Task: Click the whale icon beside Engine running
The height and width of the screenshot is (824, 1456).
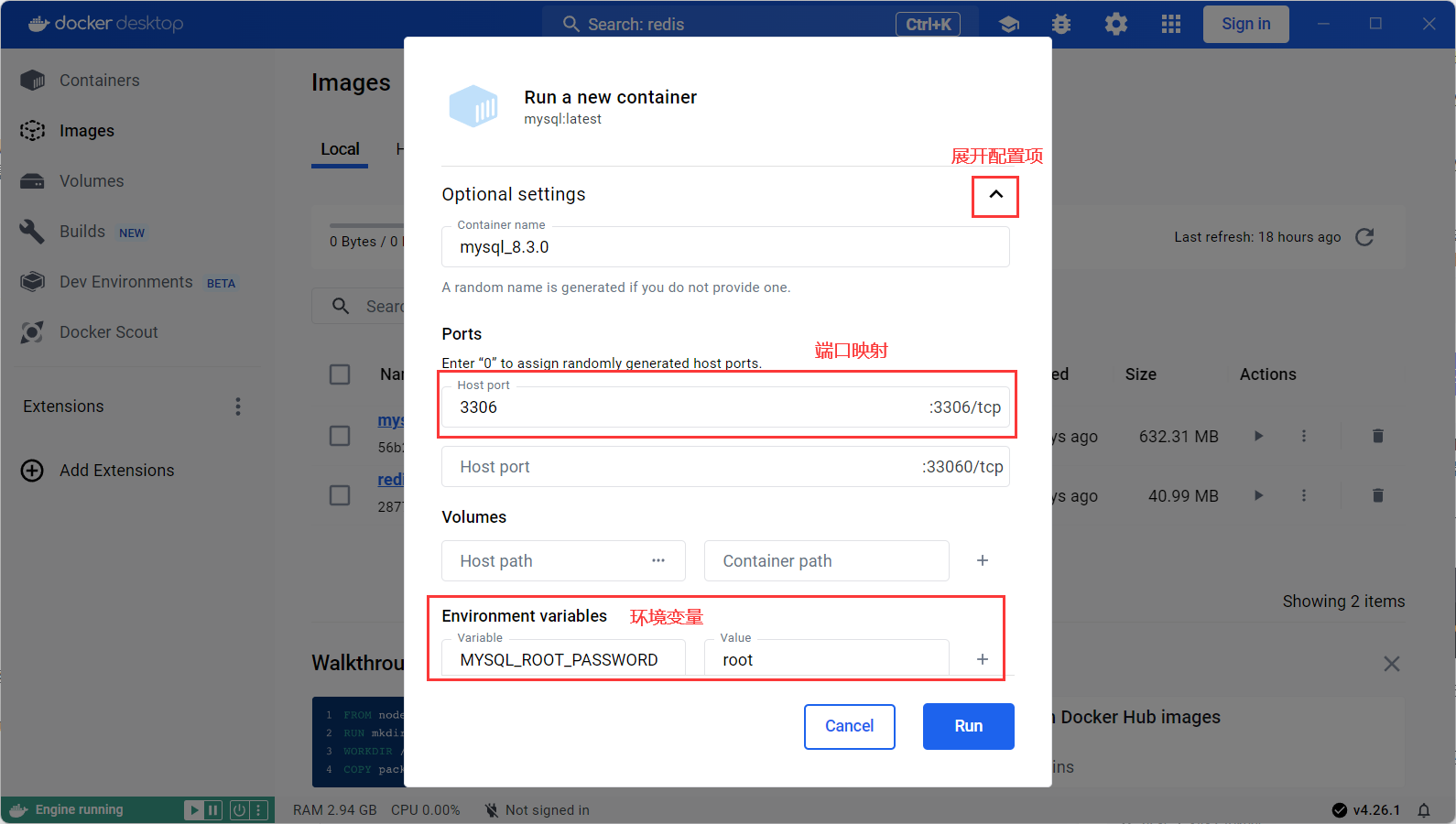Action: point(18,810)
